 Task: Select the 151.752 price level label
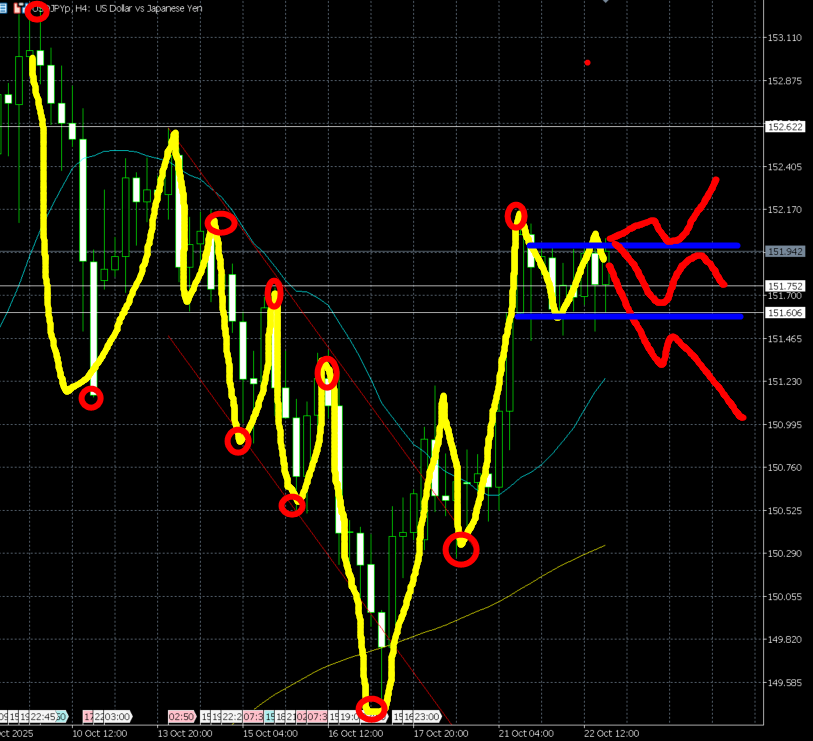point(784,286)
